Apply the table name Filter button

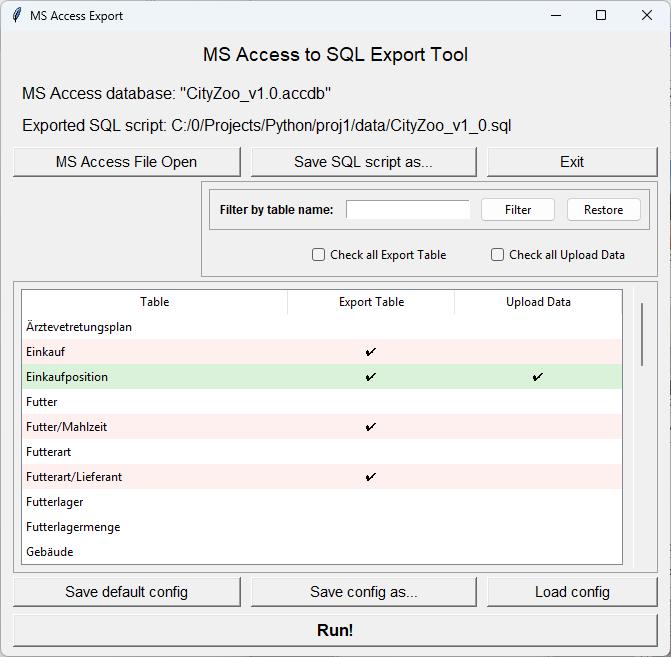[x=518, y=210]
